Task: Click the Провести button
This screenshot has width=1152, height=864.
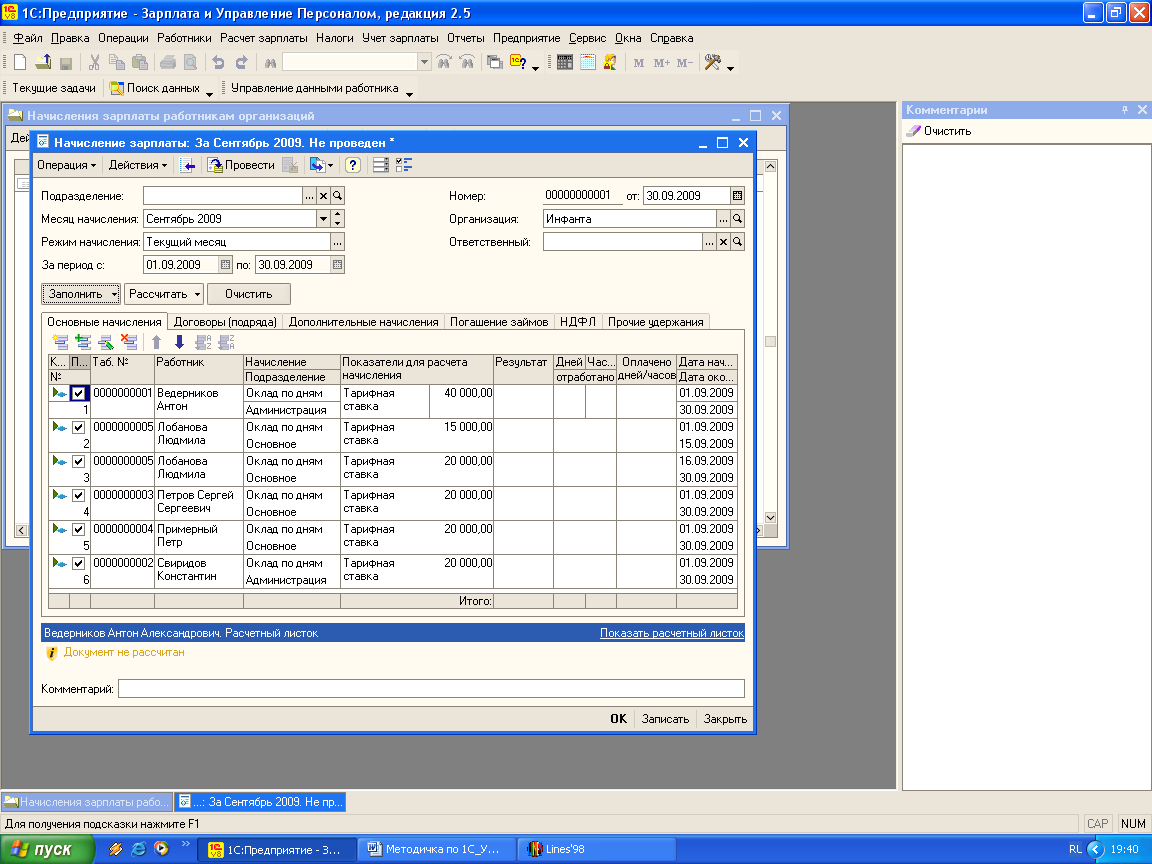Action: pos(242,165)
